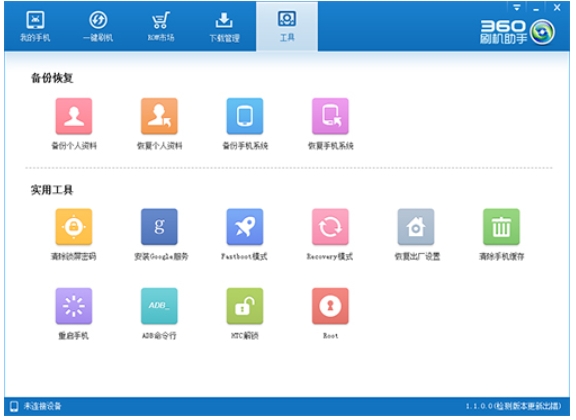Open the 我的手机 tab
576x420 pixels.
pos(35,26)
